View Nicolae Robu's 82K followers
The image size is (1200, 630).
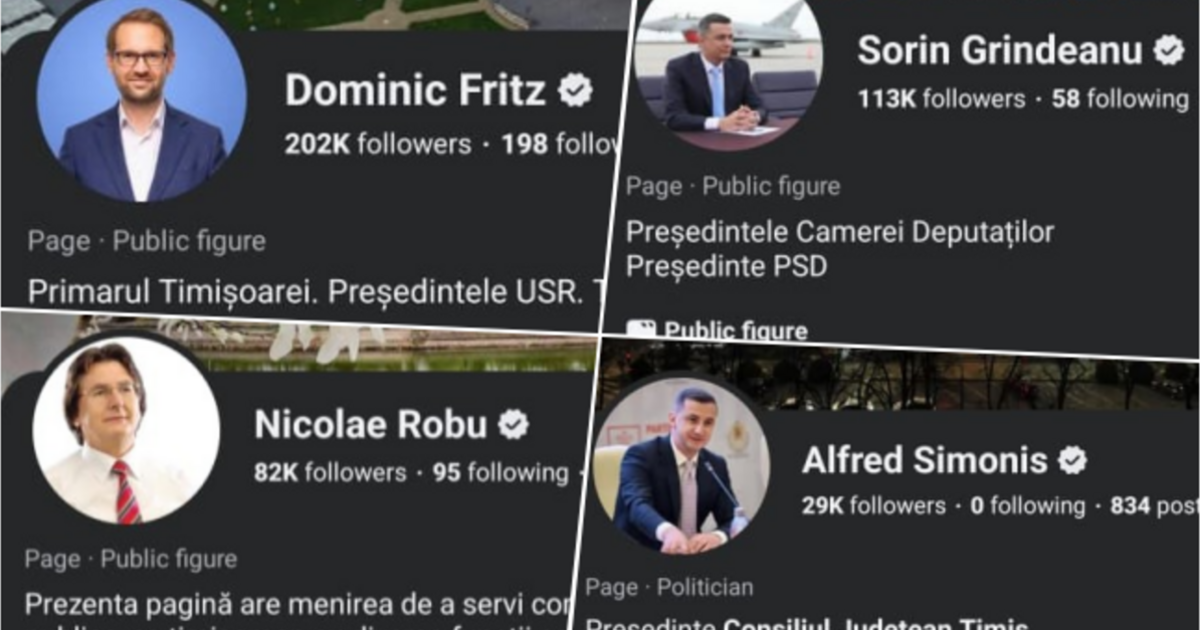[330, 472]
